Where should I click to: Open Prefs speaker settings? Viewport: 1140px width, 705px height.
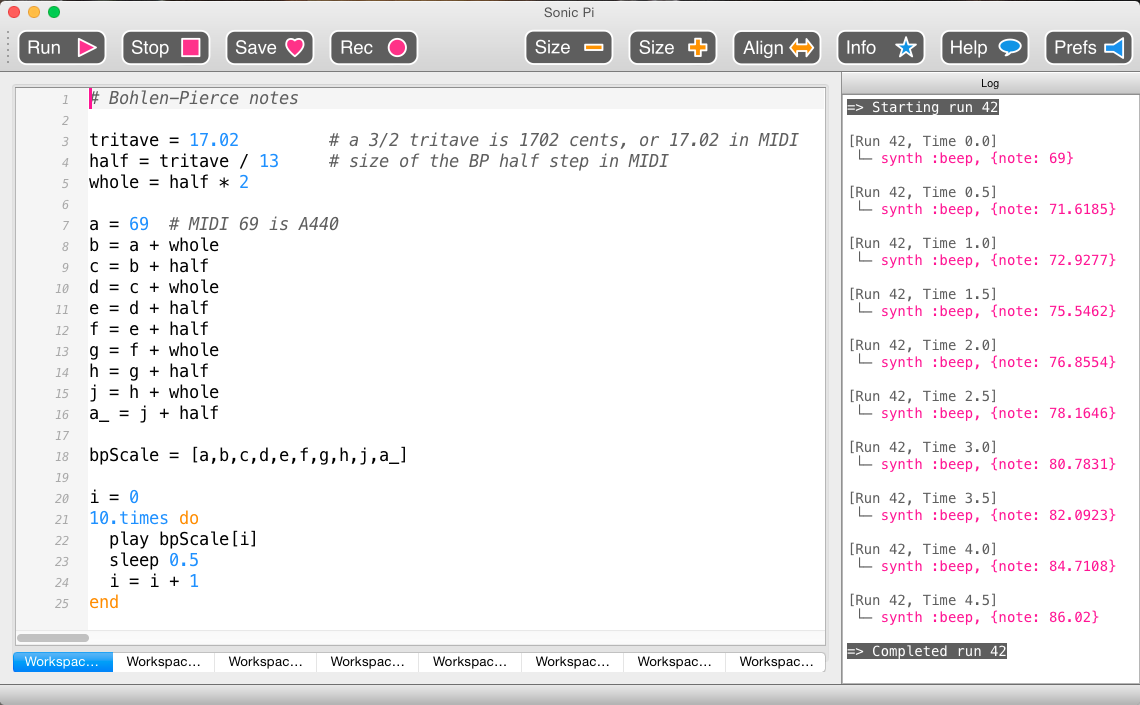click(x=1088, y=48)
